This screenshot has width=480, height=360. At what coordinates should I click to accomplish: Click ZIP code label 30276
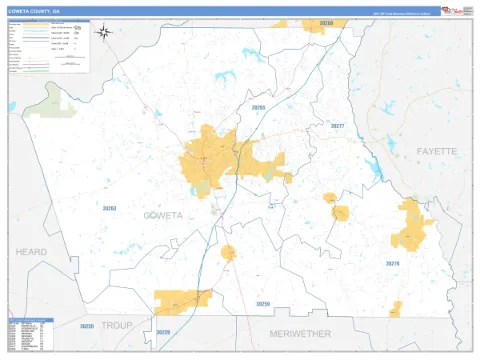(x=392, y=263)
